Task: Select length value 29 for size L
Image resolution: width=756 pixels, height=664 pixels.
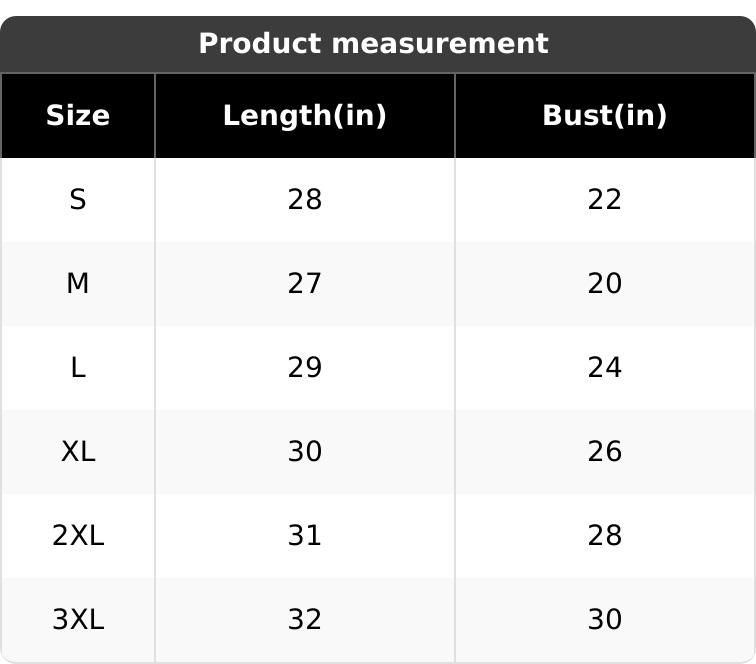Action: (x=304, y=368)
